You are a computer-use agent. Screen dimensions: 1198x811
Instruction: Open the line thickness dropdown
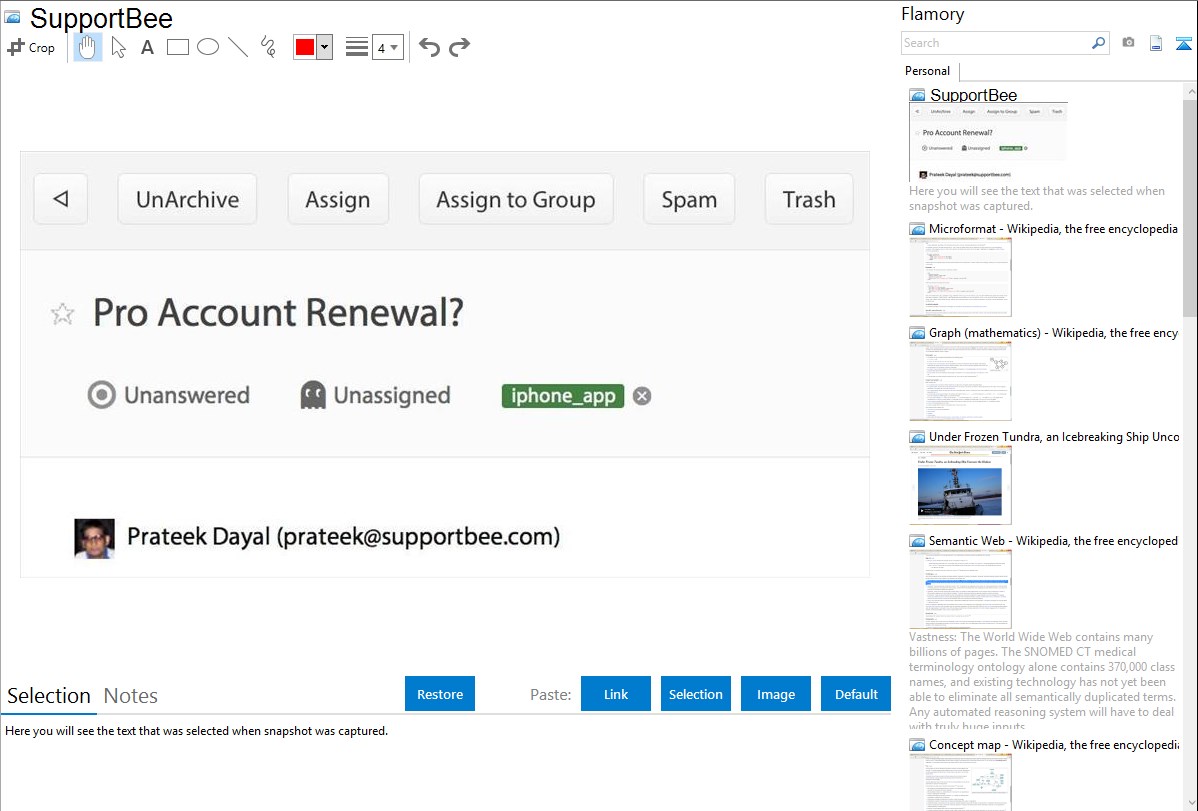click(x=387, y=47)
